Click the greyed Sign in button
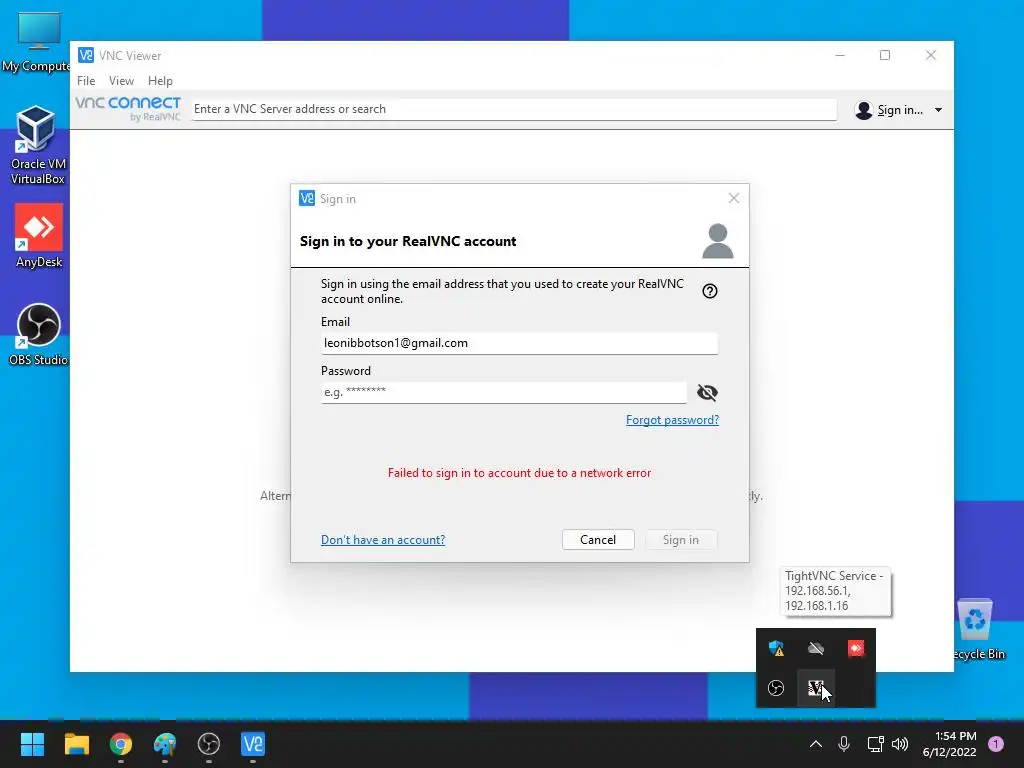The width and height of the screenshot is (1024, 768). tap(680, 539)
